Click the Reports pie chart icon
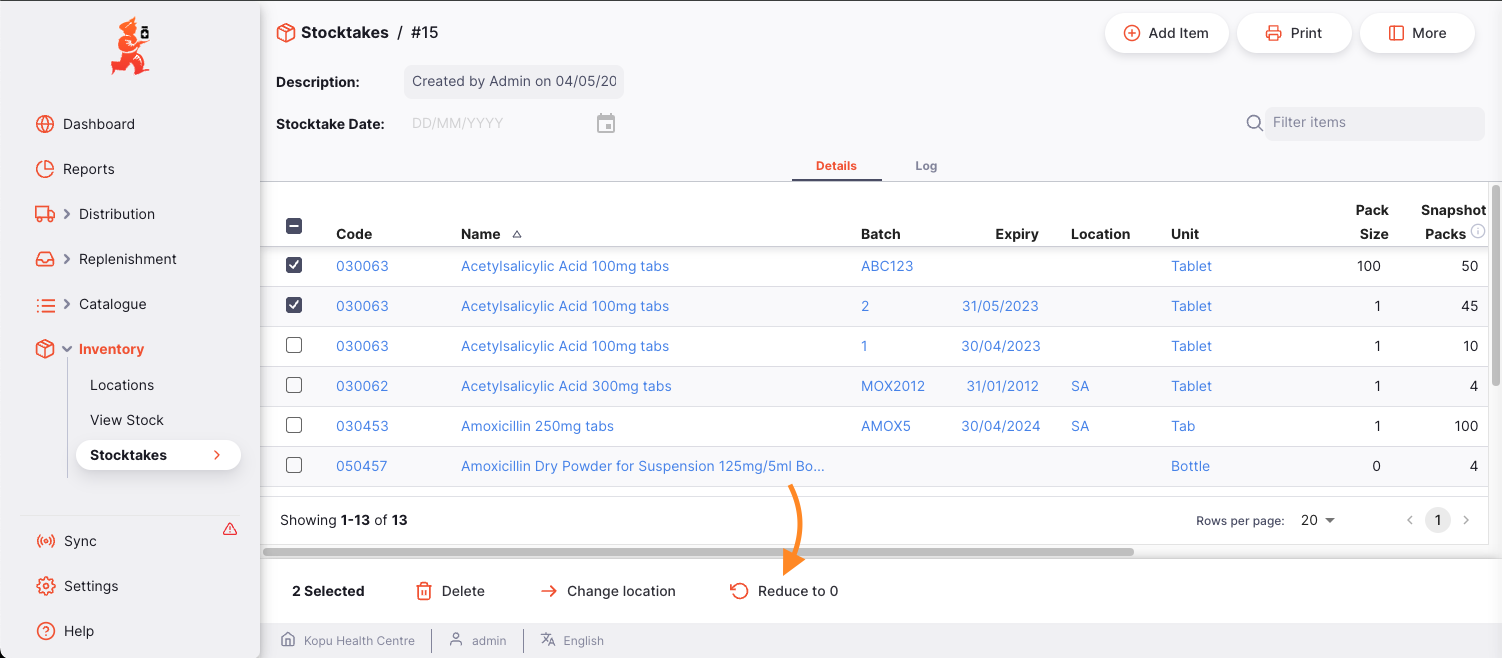Image resolution: width=1502 pixels, height=658 pixels. 45,169
